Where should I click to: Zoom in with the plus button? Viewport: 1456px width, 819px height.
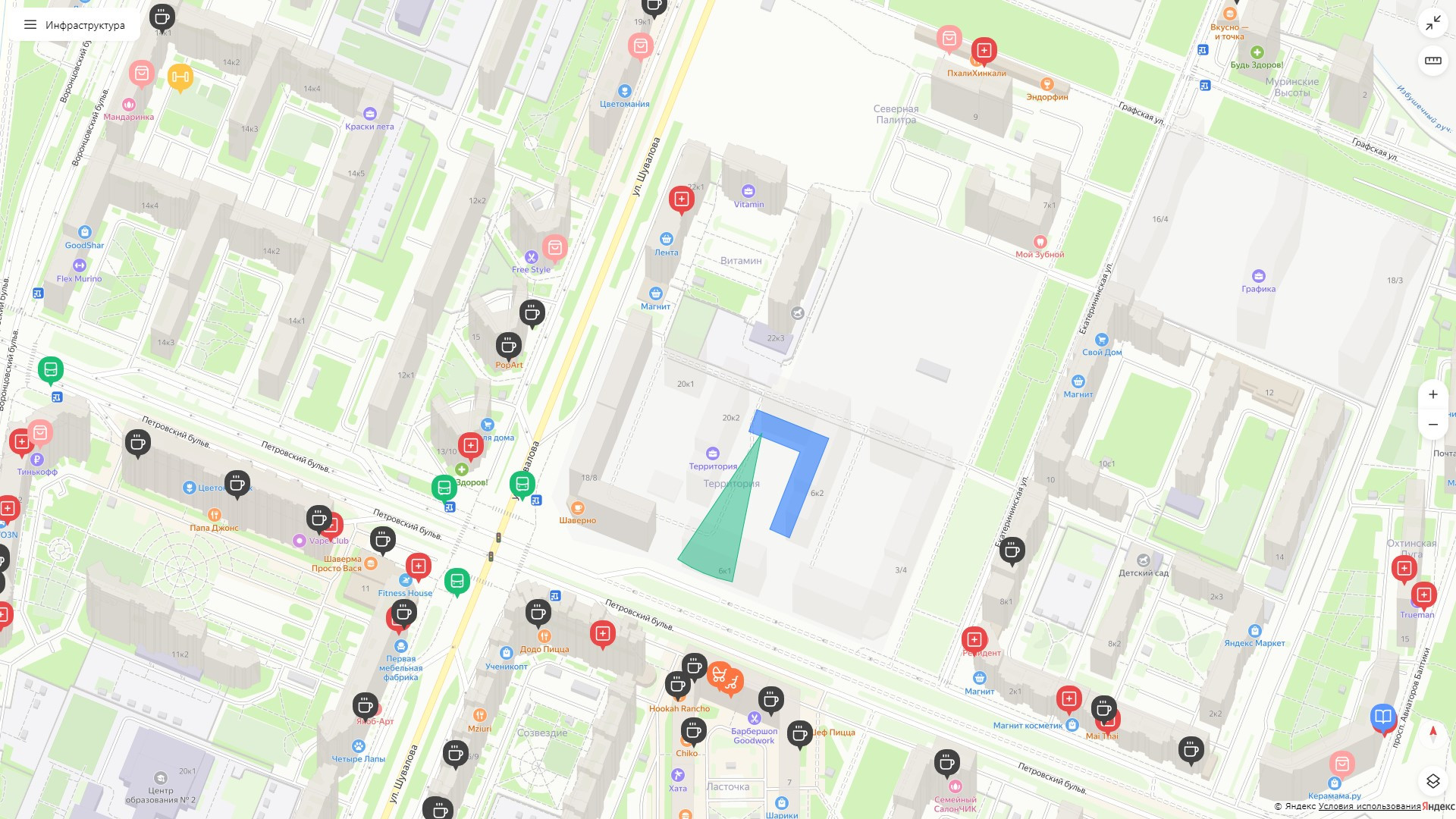(x=1432, y=394)
